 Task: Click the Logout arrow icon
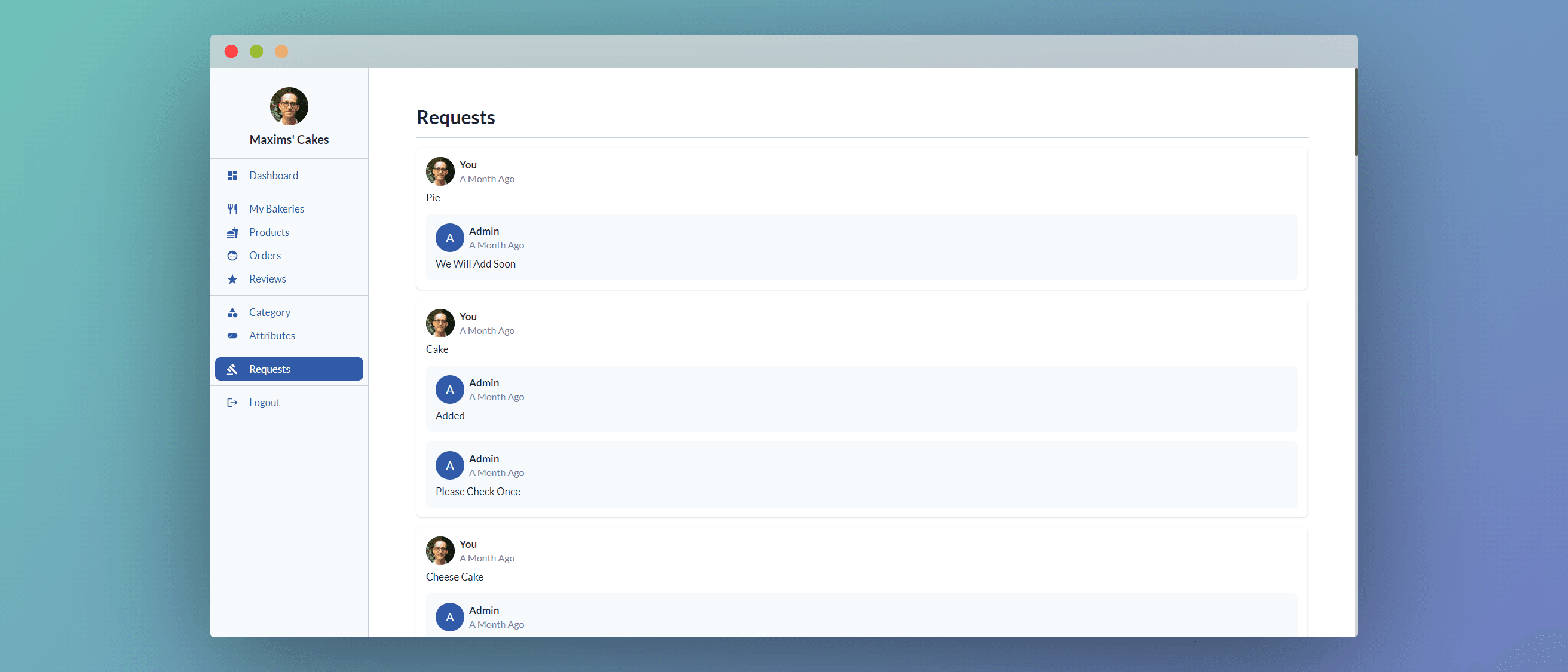point(232,403)
